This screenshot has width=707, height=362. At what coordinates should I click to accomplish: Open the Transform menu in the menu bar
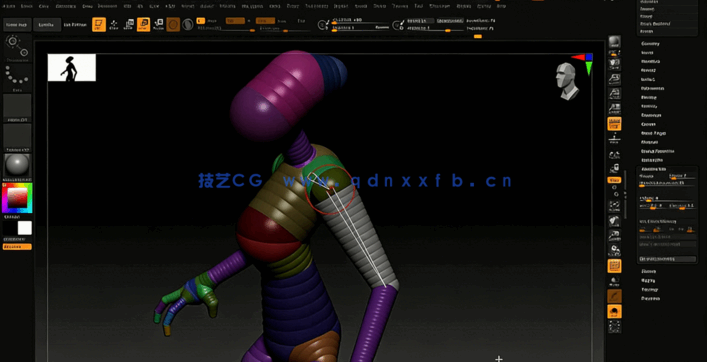tap(439, 6)
